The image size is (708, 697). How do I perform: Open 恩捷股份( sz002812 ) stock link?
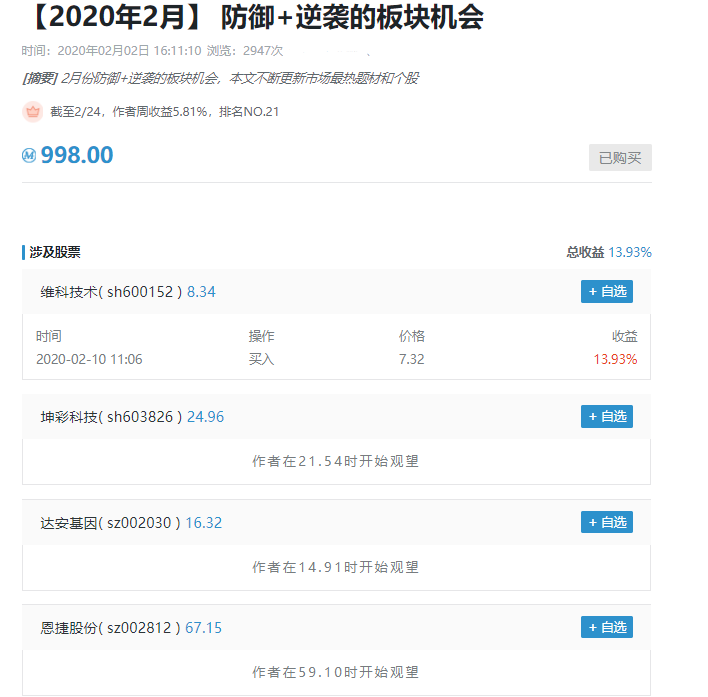click(110, 628)
